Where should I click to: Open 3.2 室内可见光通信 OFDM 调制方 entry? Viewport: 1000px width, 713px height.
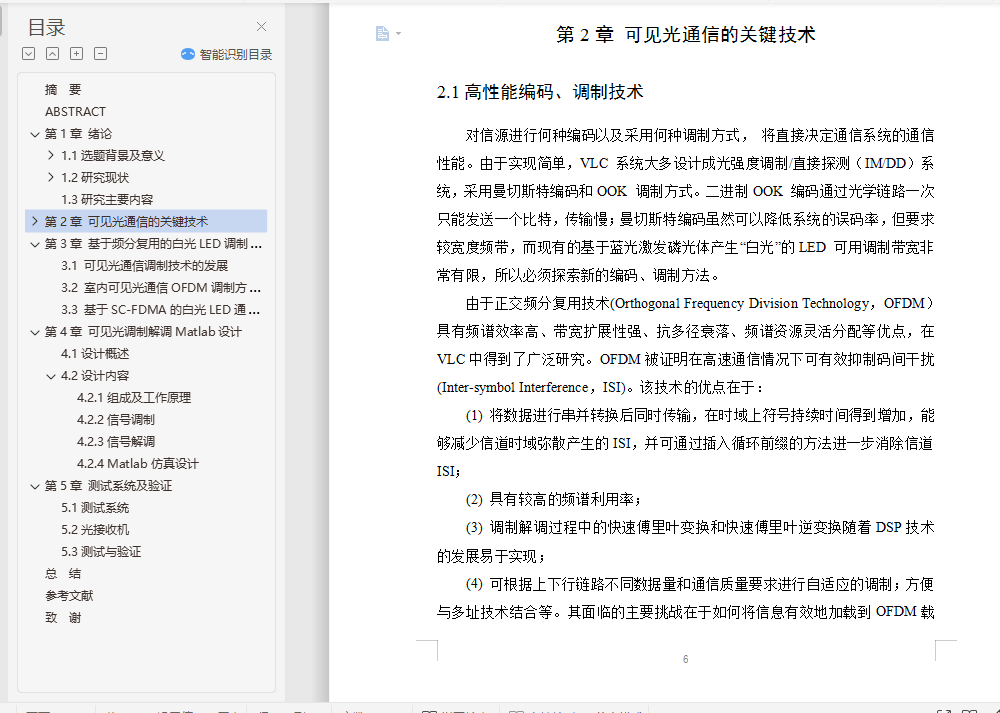161,288
